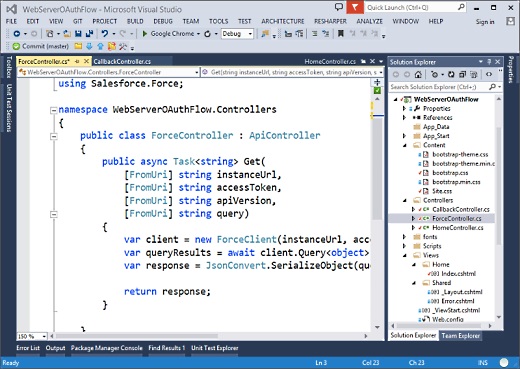Toggle the editor split plus handle
520x369 pixels.
(377, 82)
